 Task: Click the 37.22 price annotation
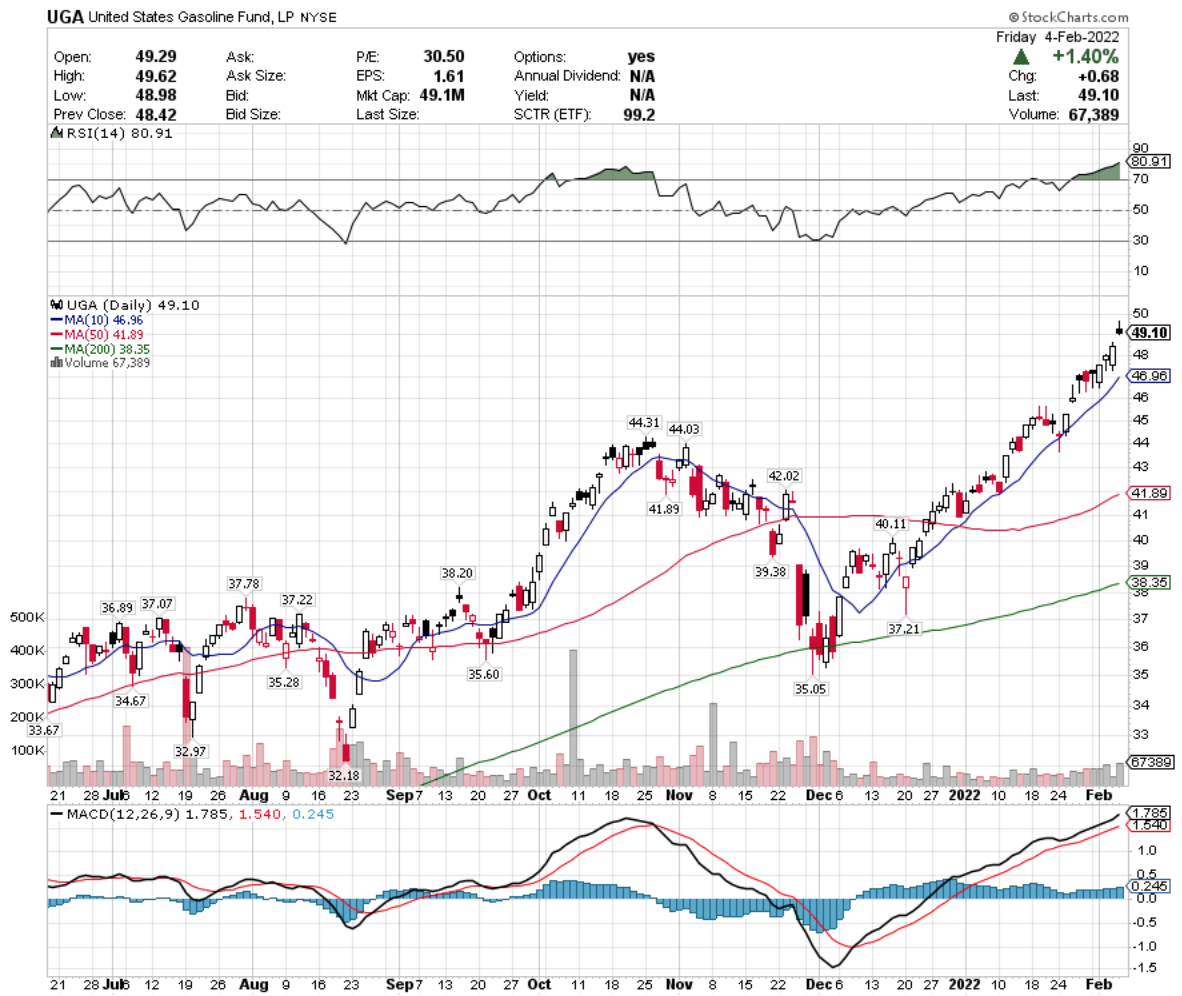coord(296,599)
